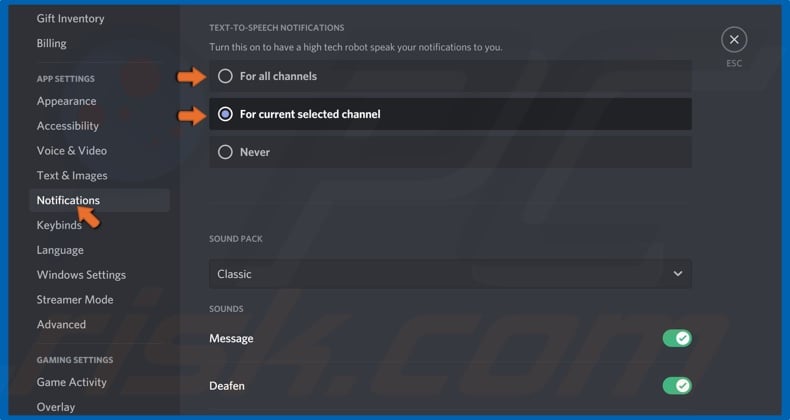The width and height of the screenshot is (790, 420).
Task: Select Text & Images in sidebar
Action: [x=72, y=176]
